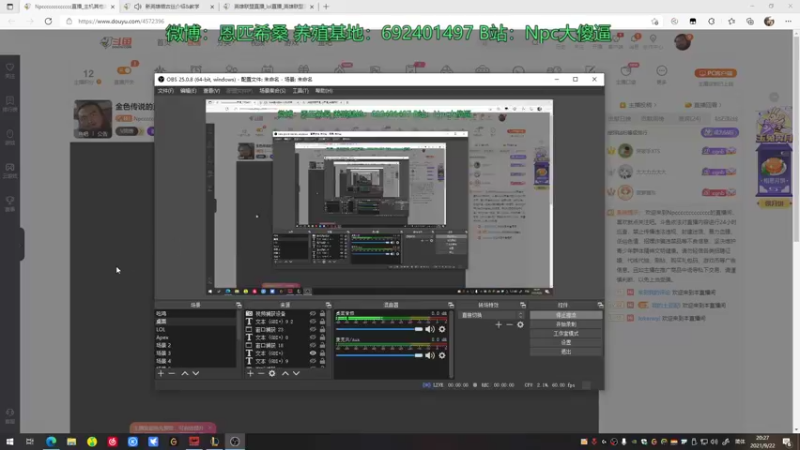Toggle visibility of 视频捕获设备 source
The height and width of the screenshot is (450, 800).
click(313, 314)
